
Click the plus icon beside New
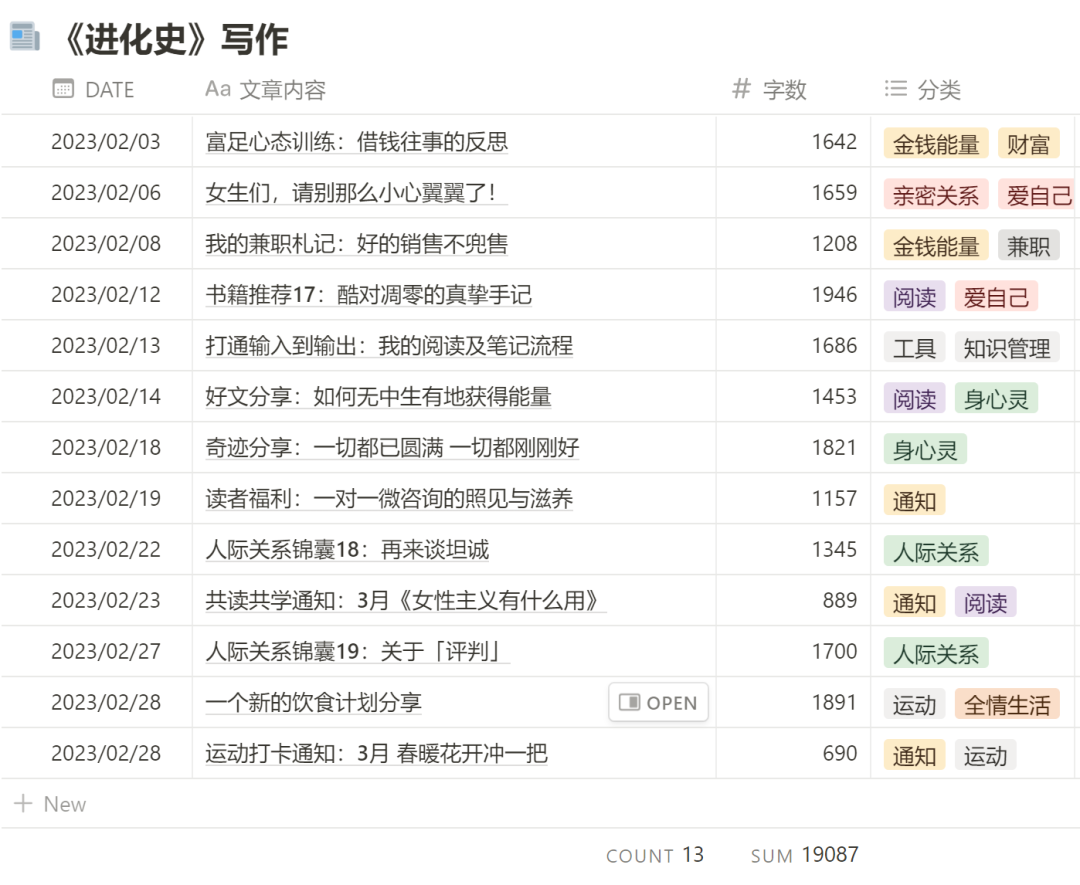coord(23,803)
